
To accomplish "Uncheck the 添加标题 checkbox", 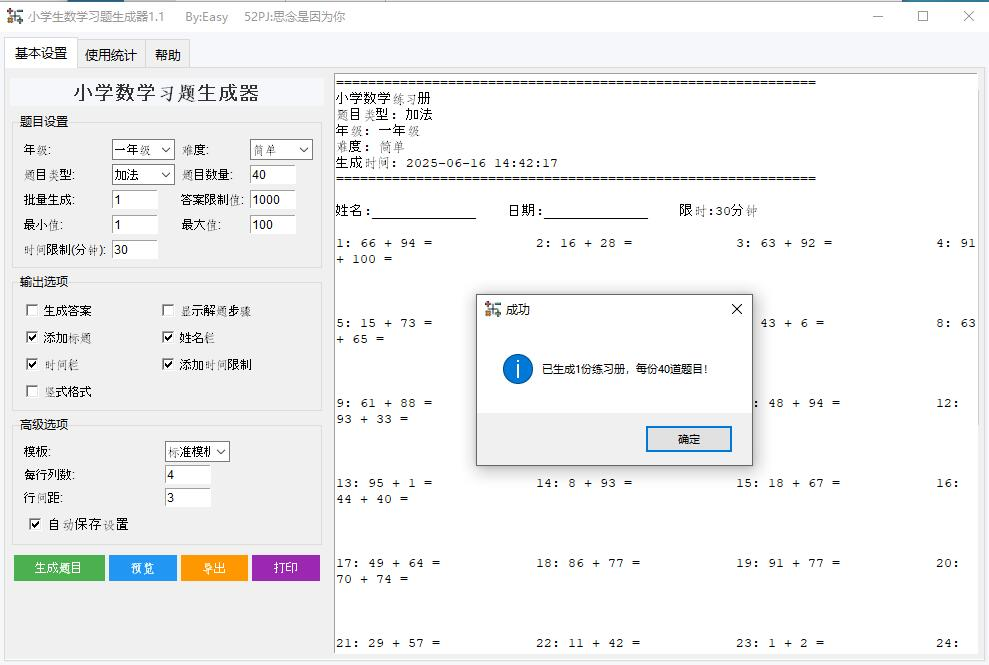I will [32, 337].
